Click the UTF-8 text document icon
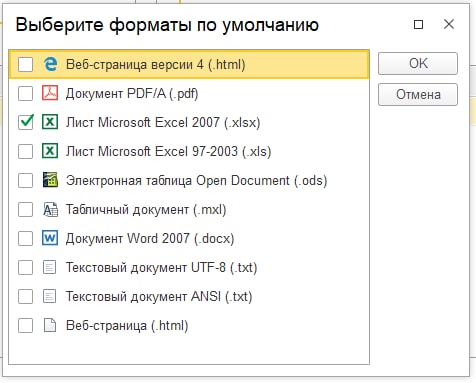 coord(50,267)
